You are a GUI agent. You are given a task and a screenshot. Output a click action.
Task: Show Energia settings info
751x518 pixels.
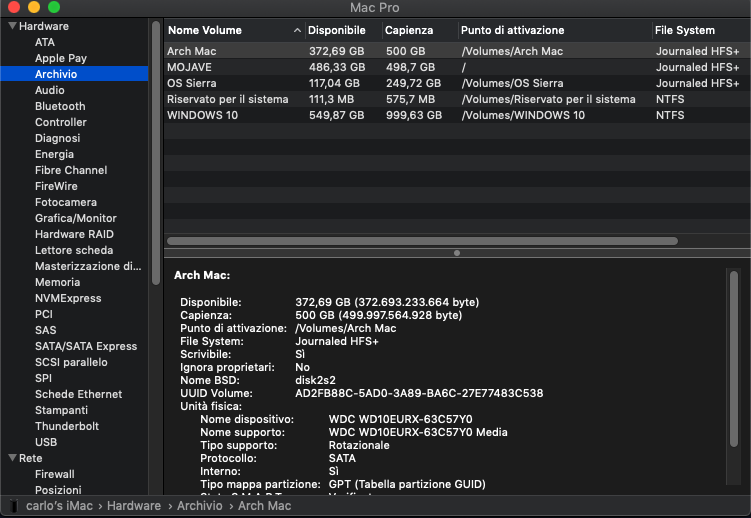coord(54,154)
